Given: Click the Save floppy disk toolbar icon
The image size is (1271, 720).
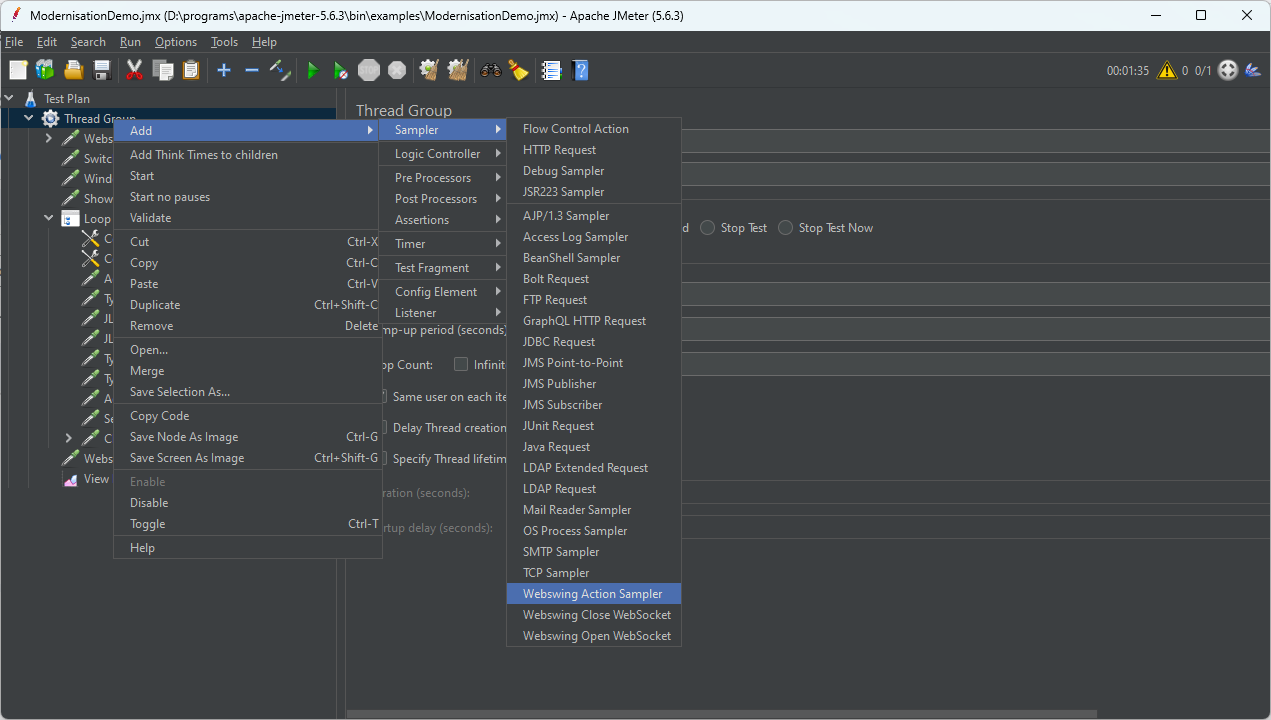Looking at the screenshot, I should tap(102, 70).
